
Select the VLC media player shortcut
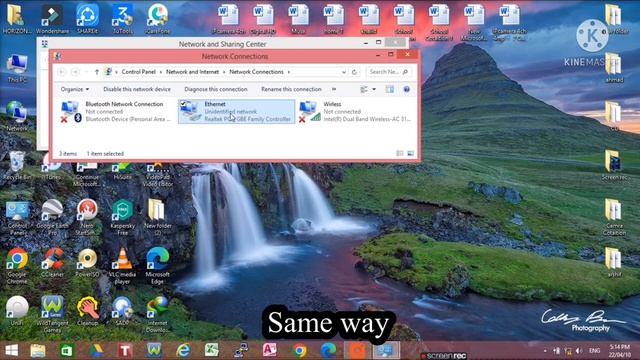pos(122,265)
